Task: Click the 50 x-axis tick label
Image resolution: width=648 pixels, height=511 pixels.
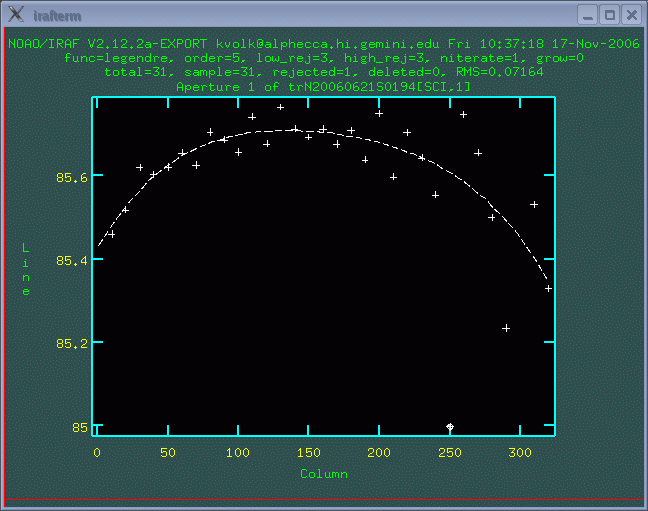Action: coord(168,453)
